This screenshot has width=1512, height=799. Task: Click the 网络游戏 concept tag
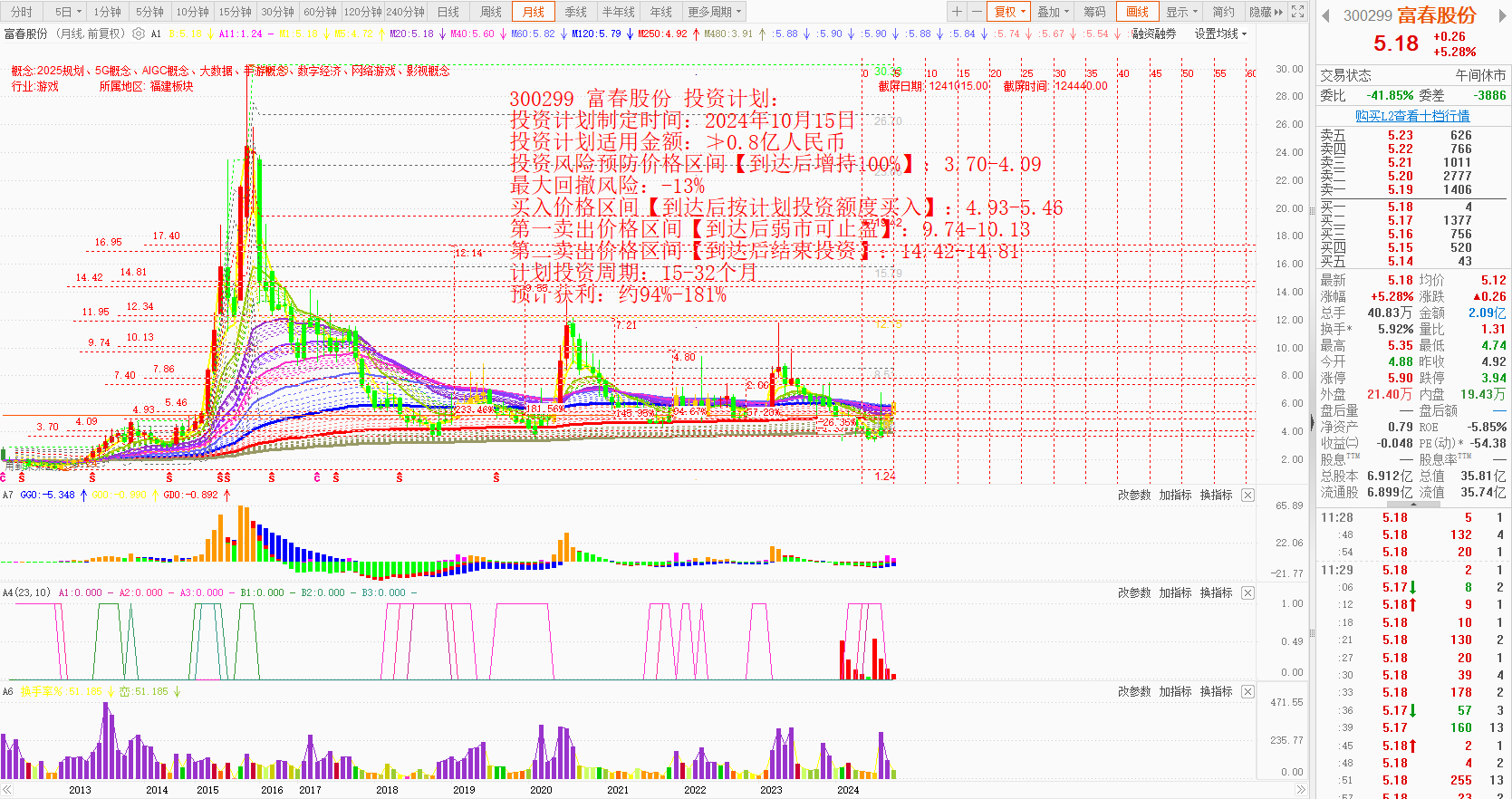pos(374,71)
